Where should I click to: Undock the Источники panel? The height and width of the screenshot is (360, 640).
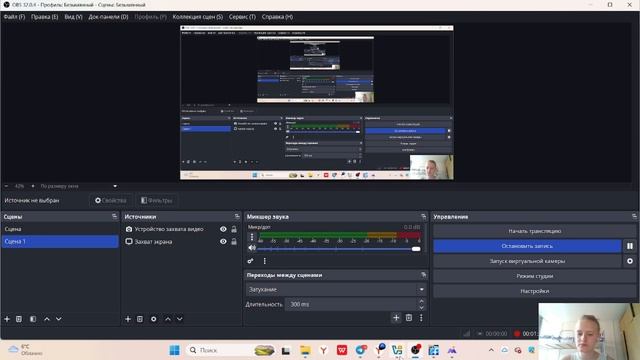point(237,216)
